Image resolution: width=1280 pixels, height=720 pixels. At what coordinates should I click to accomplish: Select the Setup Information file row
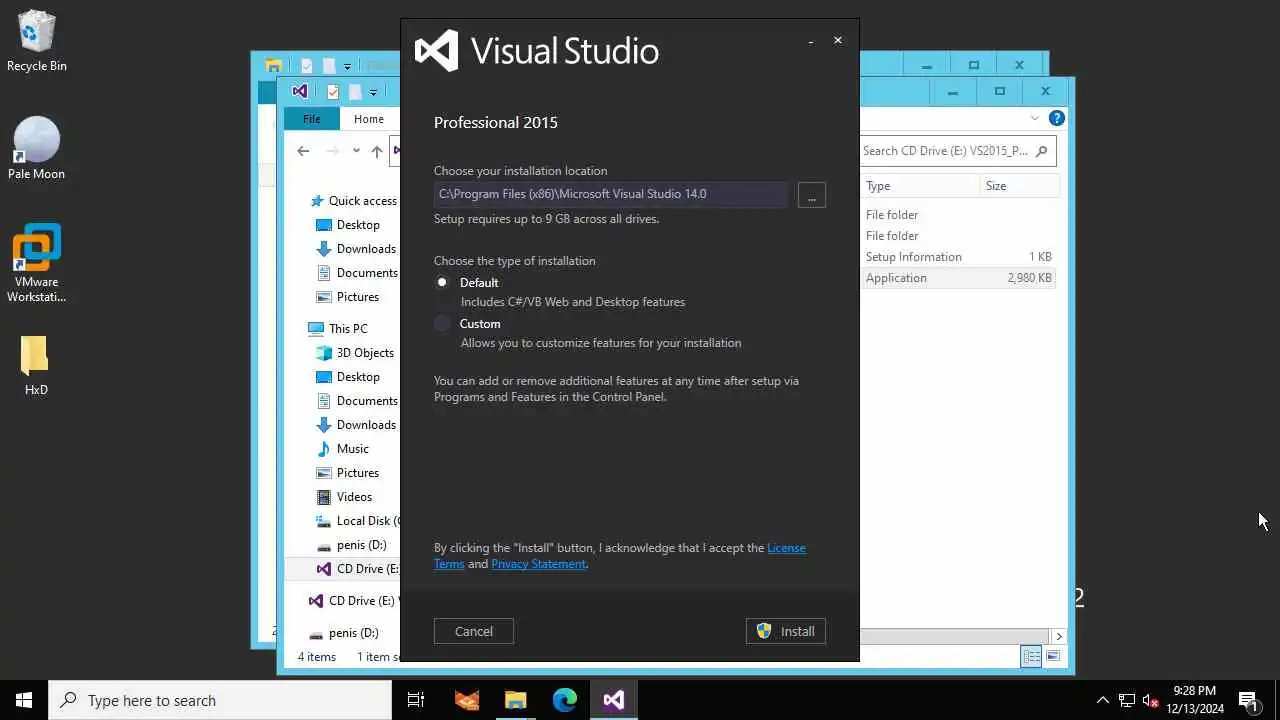(959, 257)
